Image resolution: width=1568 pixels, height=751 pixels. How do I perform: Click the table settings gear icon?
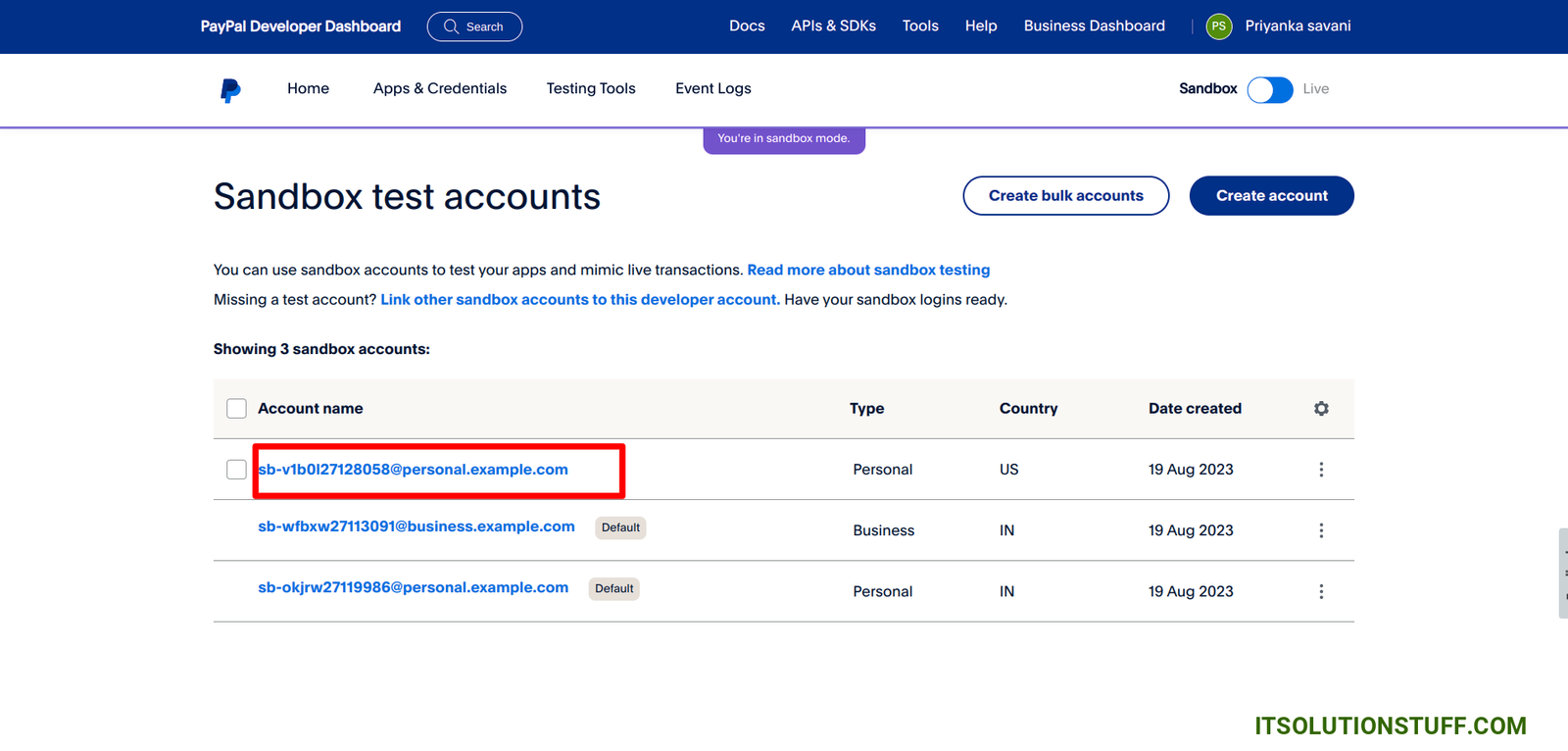(1321, 409)
